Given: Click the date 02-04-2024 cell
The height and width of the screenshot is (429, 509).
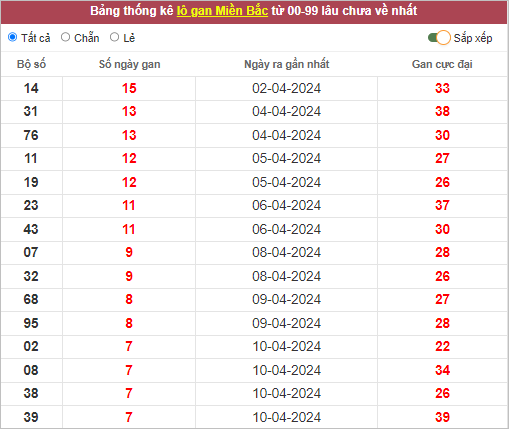Looking at the screenshot, I should click(x=286, y=88).
